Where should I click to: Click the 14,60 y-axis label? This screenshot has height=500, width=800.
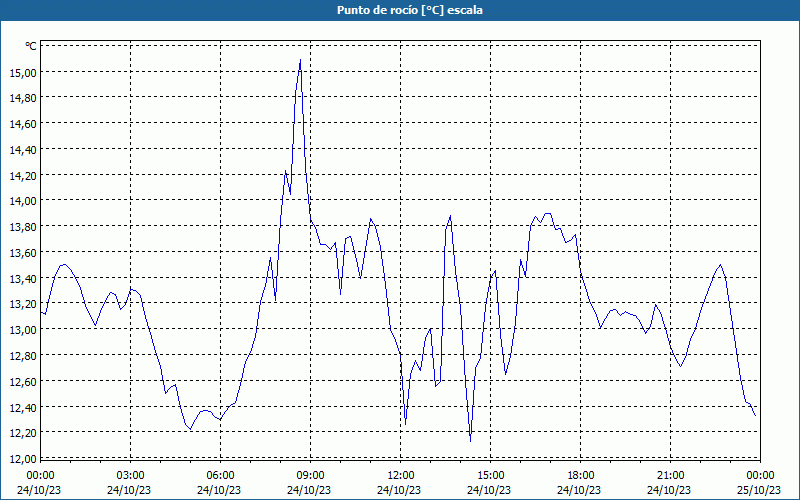click(23, 124)
